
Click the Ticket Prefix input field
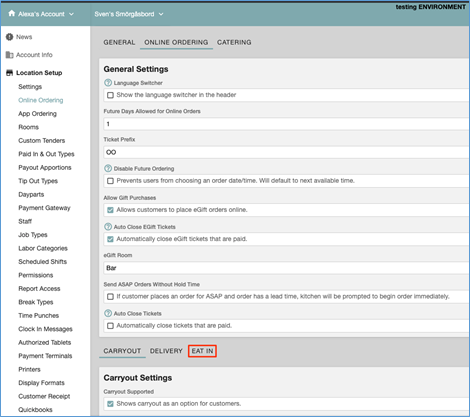(286, 152)
